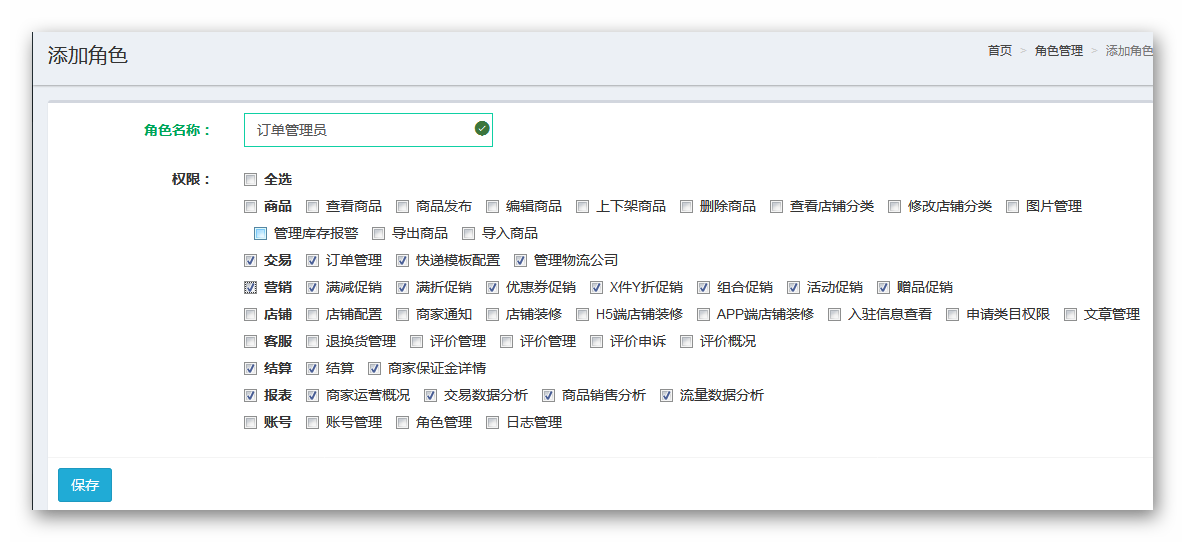Screen dimensions: 1185x542
Task: Tick the 文章管理 checkbox
Action: pyautogui.click(x=1070, y=314)
